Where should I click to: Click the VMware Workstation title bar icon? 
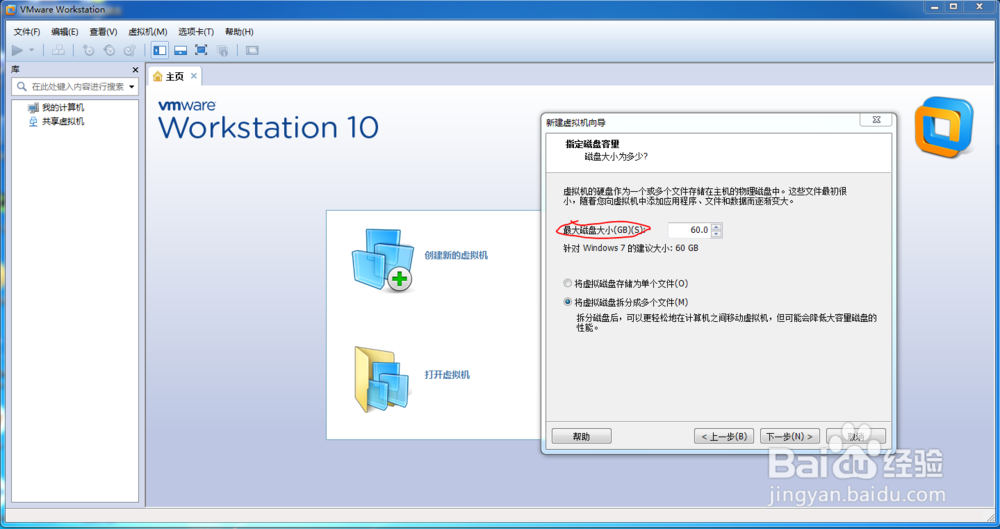(11, 10)
